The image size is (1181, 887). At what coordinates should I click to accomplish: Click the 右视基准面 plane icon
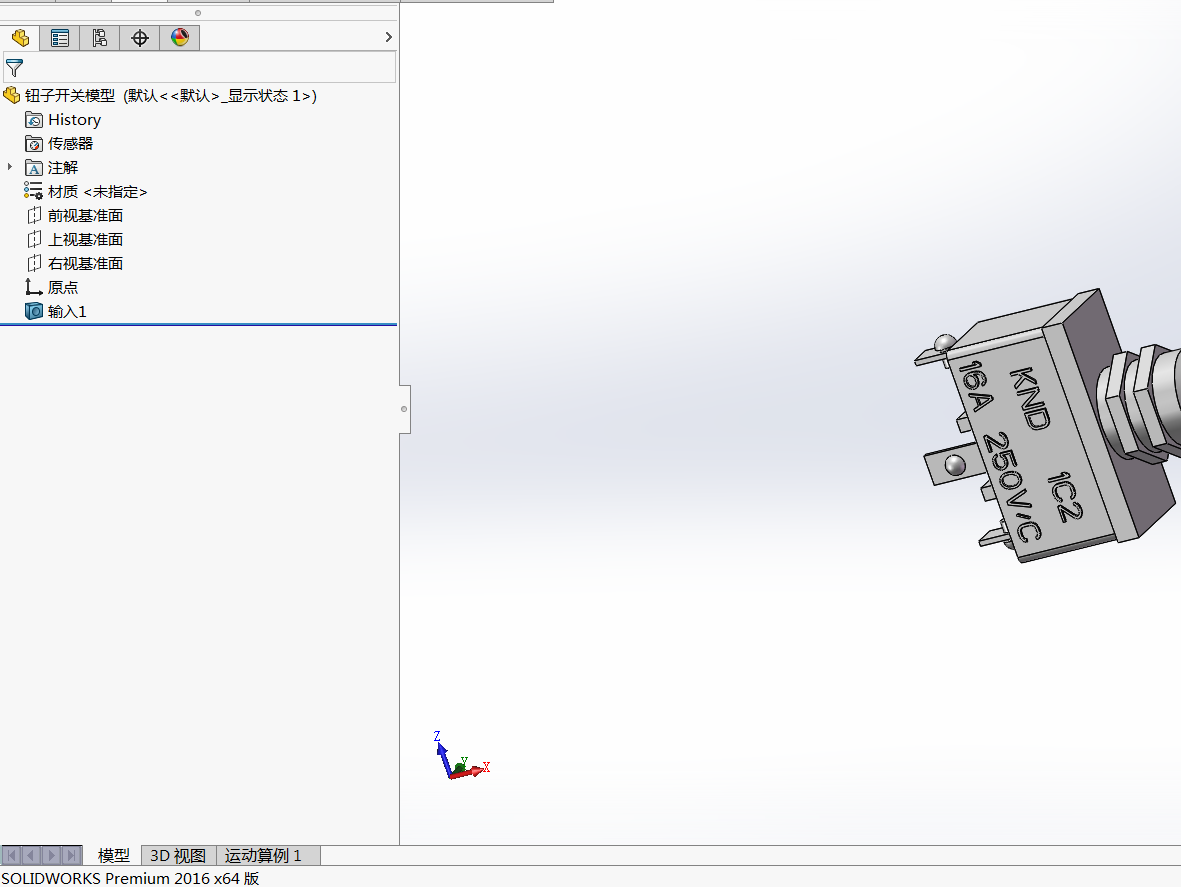coord(34,264)
